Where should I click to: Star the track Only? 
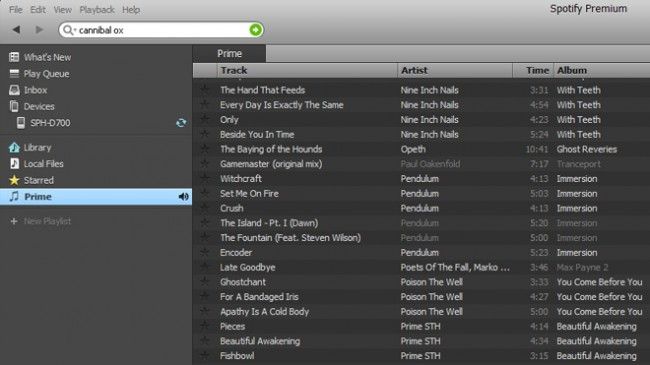pyautogui.click(x=205, y=119)
